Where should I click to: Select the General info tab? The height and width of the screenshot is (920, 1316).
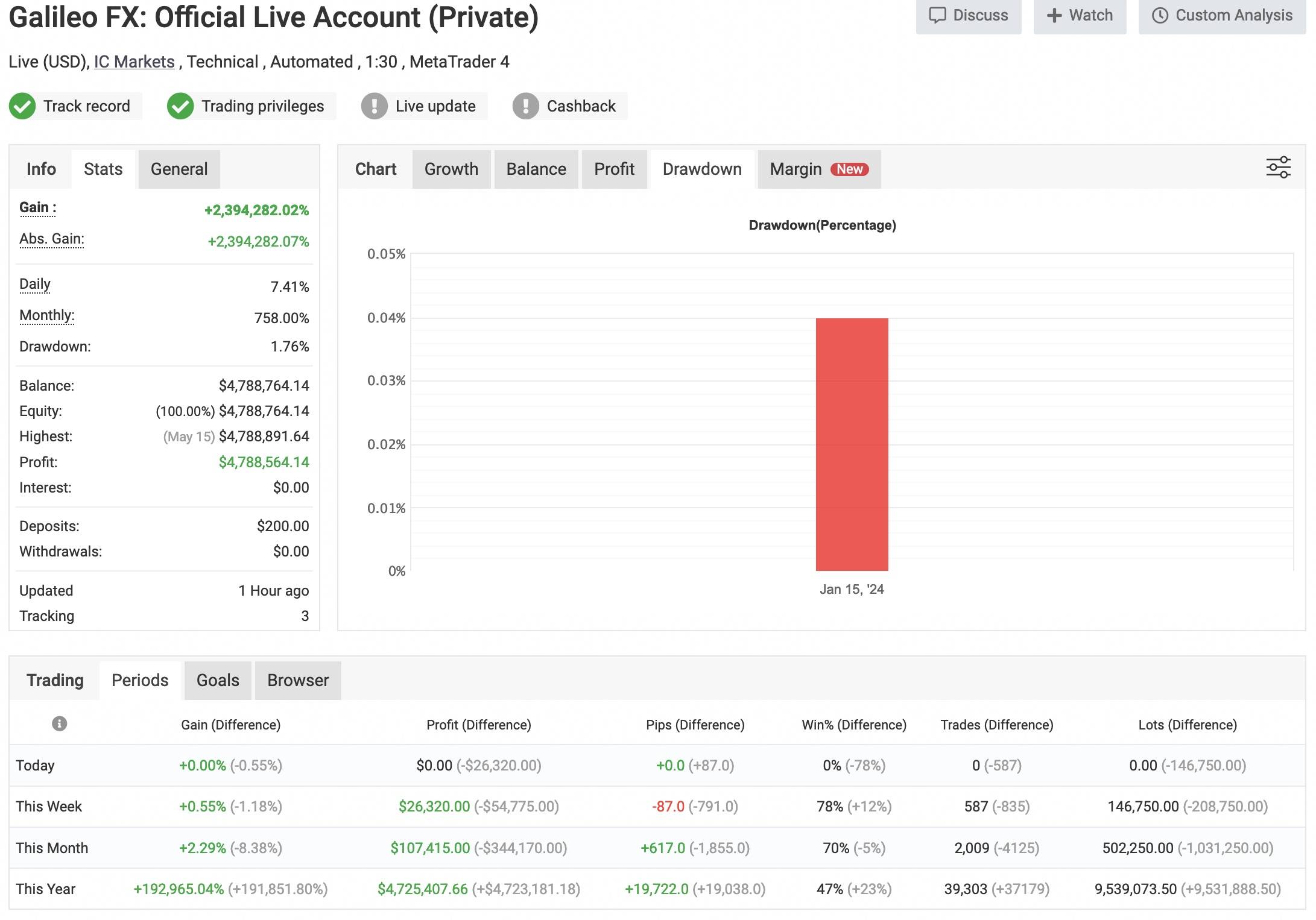(179, 169)
